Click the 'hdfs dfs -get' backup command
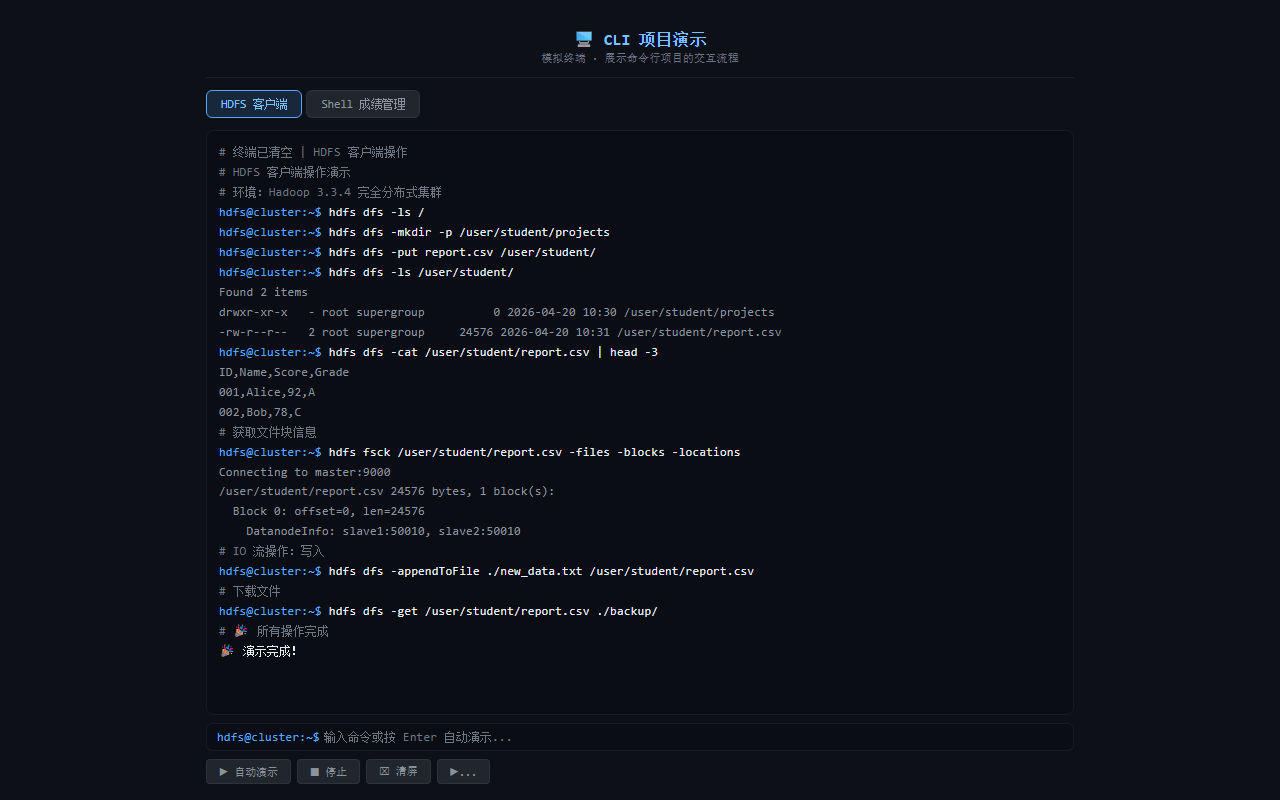This screenshot has width=1280, height=800. coord(438,611)
